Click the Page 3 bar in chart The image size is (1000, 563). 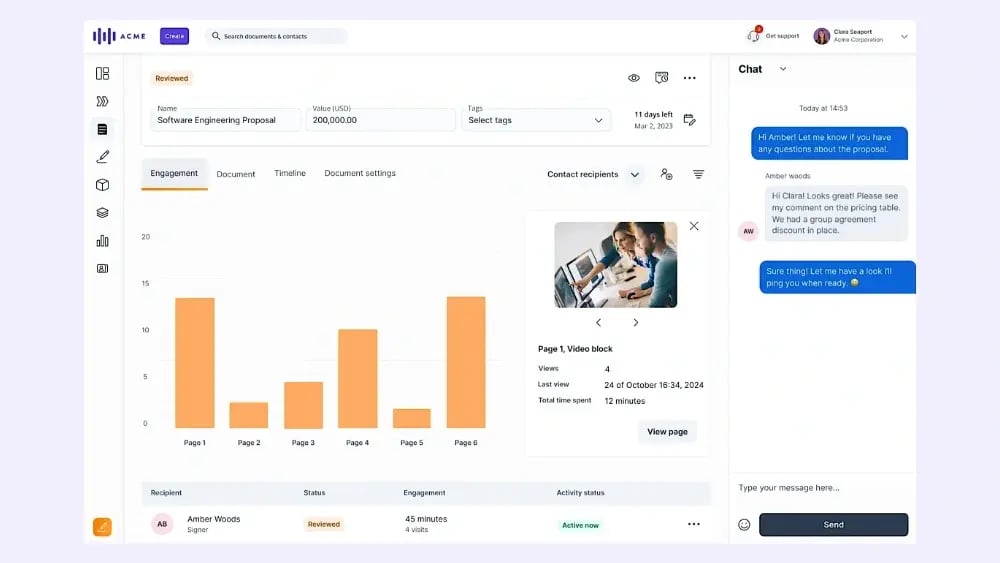303,405
